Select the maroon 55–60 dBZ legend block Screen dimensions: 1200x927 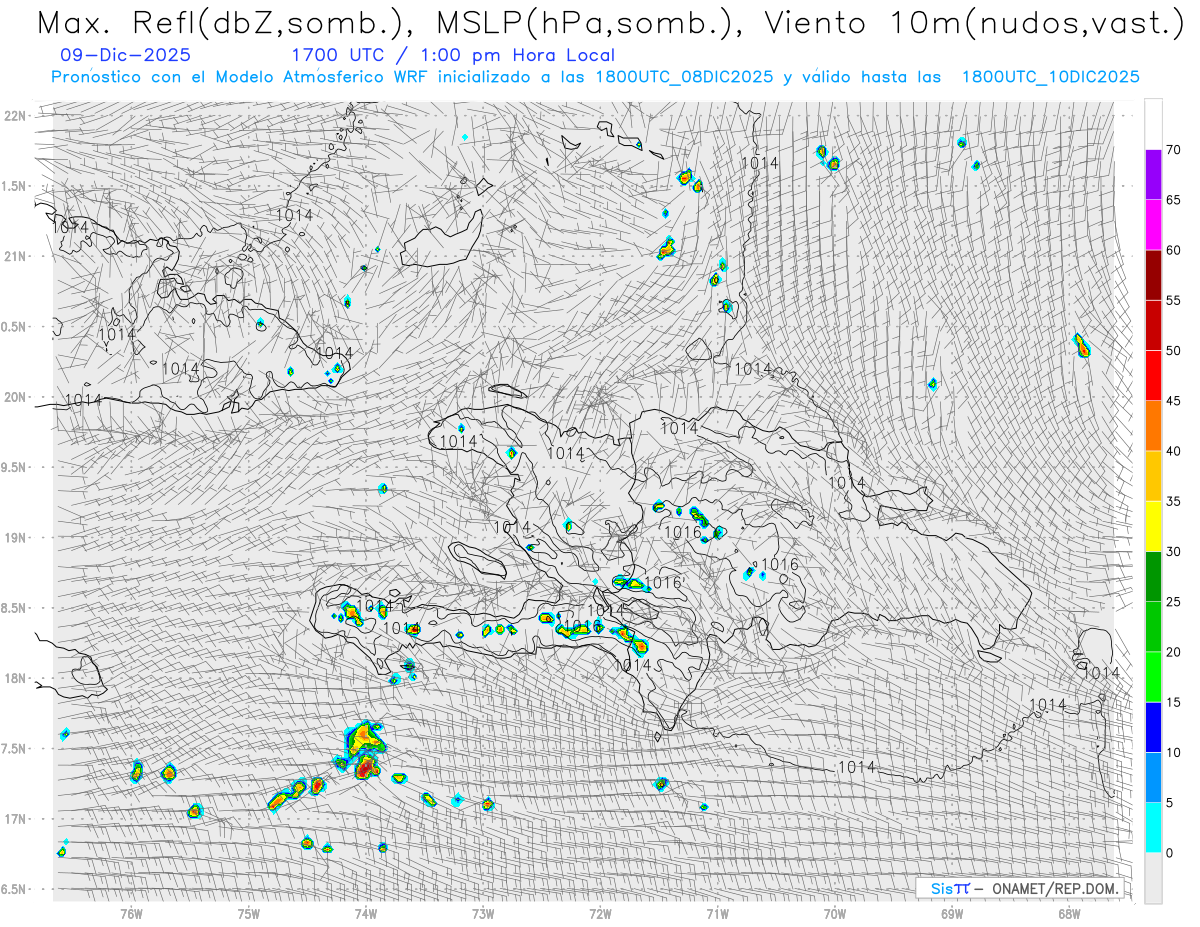click(1153, 275)
